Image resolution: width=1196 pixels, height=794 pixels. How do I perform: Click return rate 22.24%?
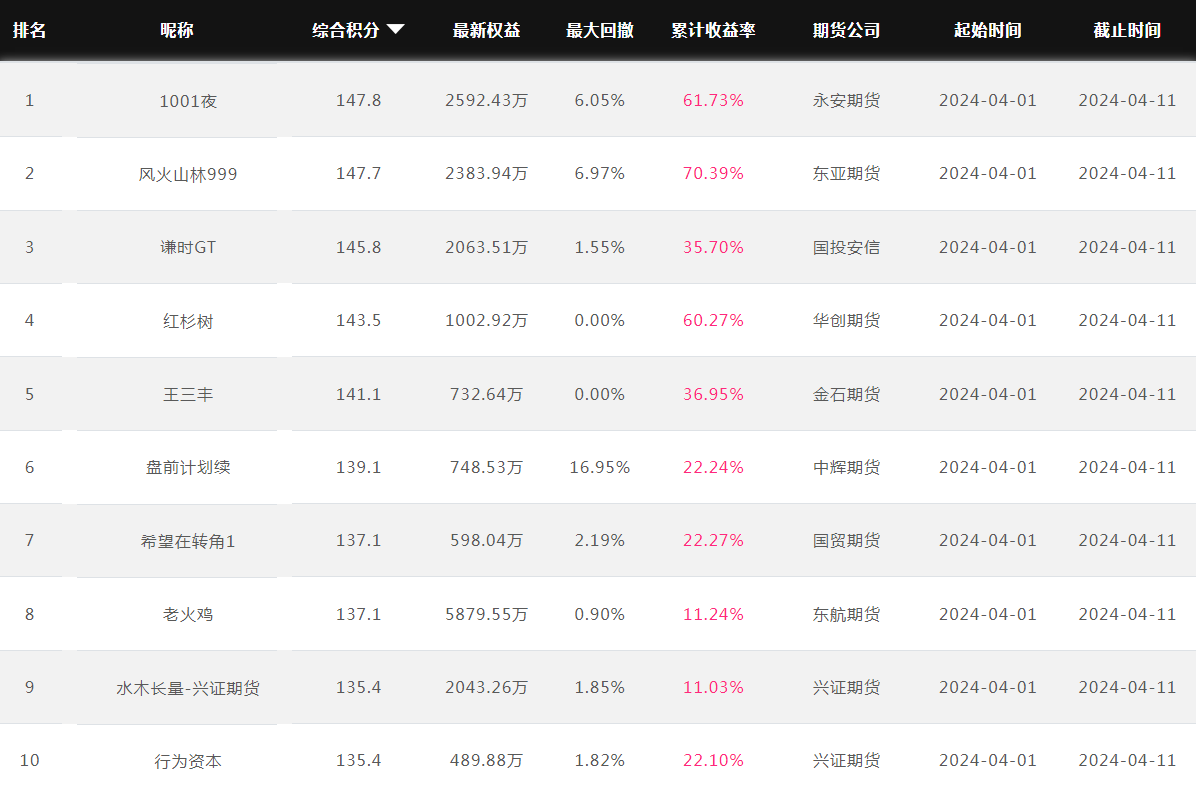pyautogui.click(x=713, y=468)
